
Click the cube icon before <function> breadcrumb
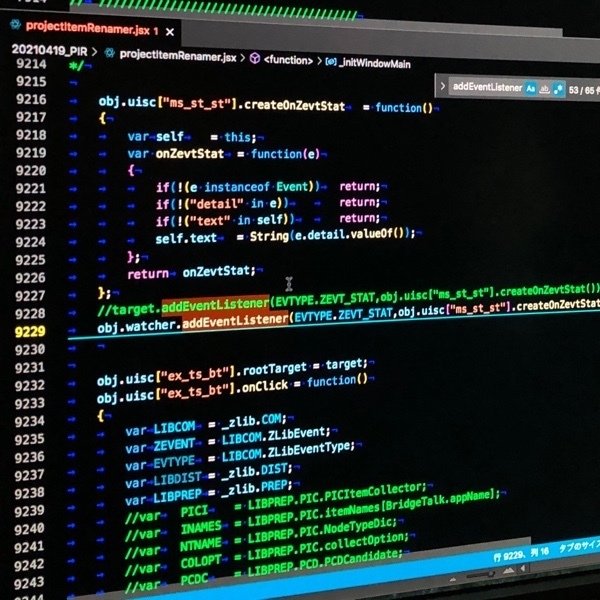(x=255, y=59)
